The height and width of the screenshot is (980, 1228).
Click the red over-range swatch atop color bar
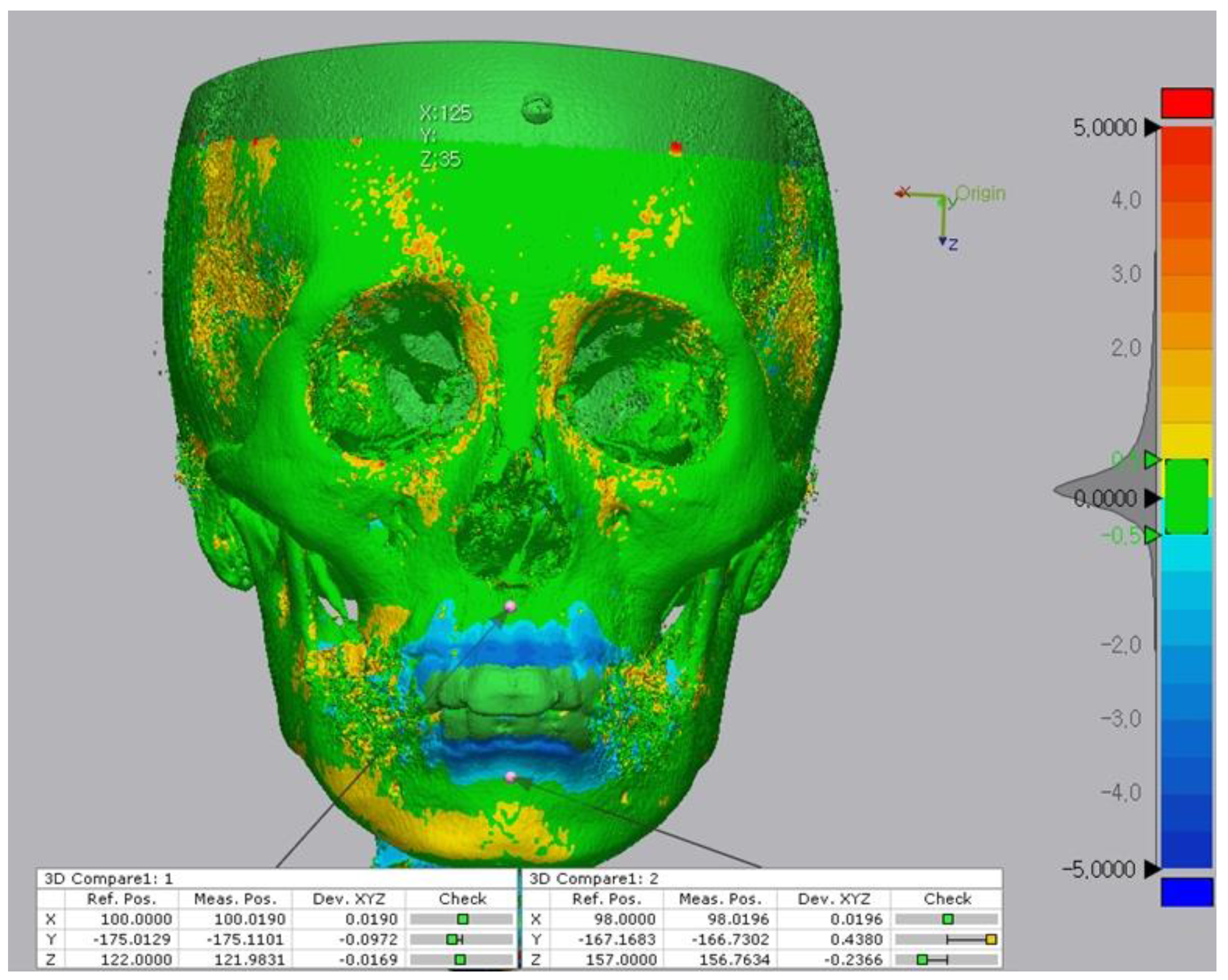[x=1186, y=103]
